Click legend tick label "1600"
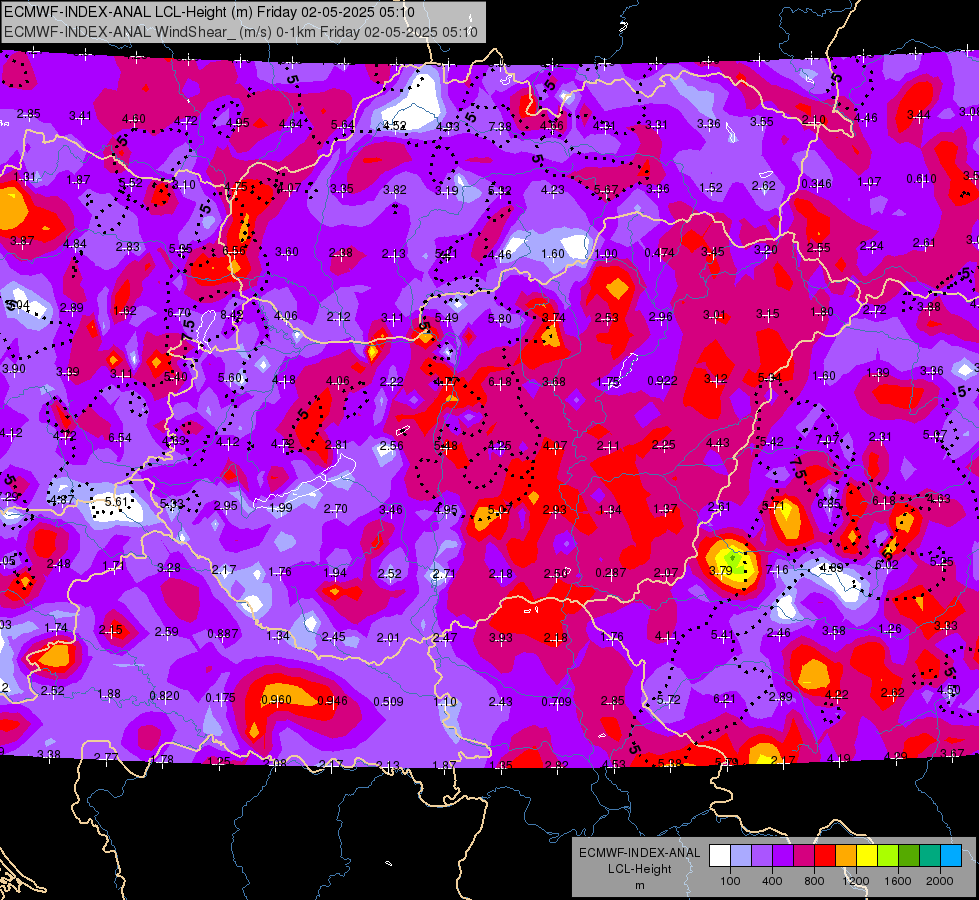This screenshot has width=979, height=900. coord(897,881)
